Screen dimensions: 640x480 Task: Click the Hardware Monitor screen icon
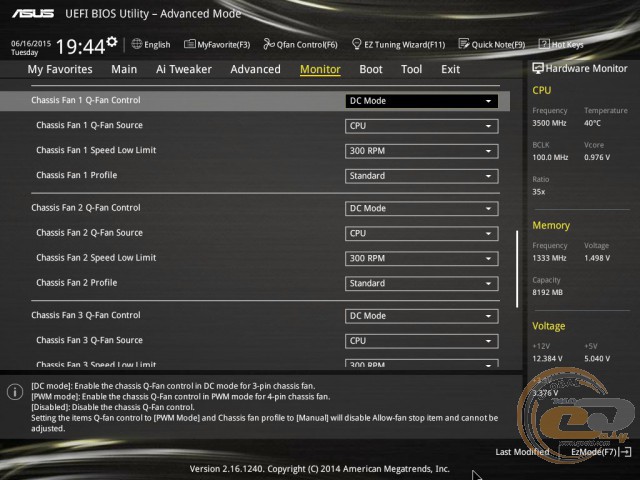(x=538, y=68)
